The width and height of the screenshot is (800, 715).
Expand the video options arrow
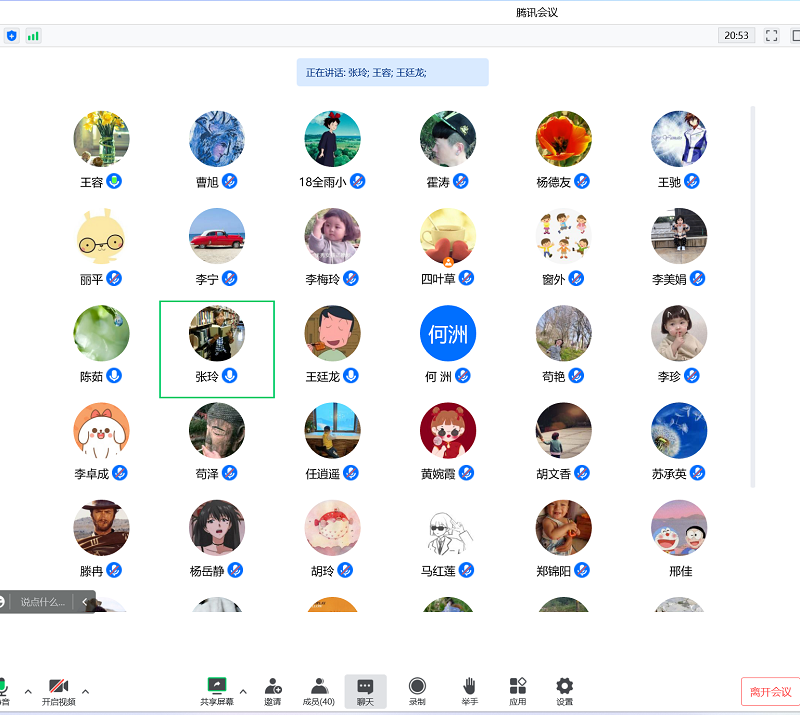tap(85, 690)
